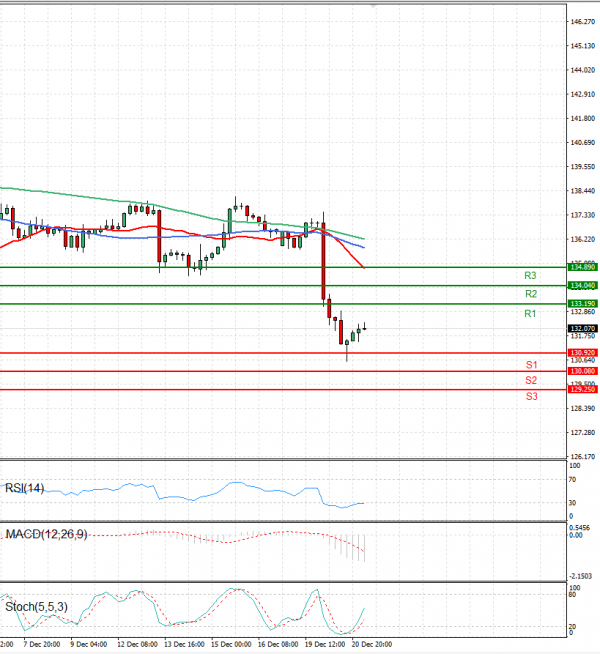Click the 126.170 price axis value

[x=582, y=457]
